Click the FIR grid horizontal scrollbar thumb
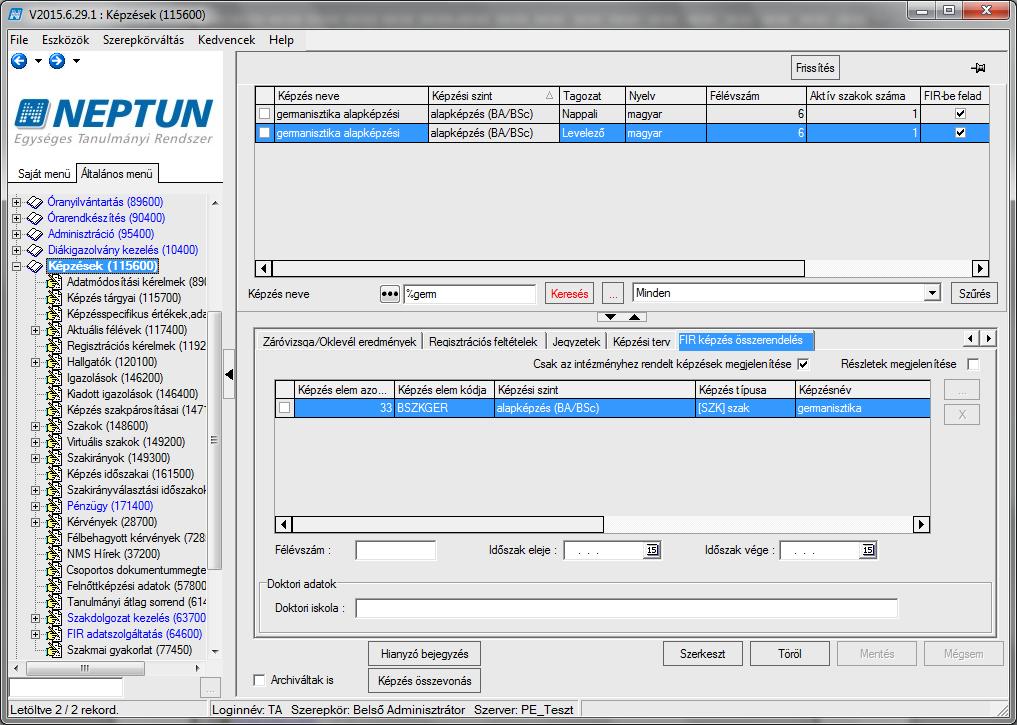Viewport: 1017px width, 725px height. coord(448,524)
